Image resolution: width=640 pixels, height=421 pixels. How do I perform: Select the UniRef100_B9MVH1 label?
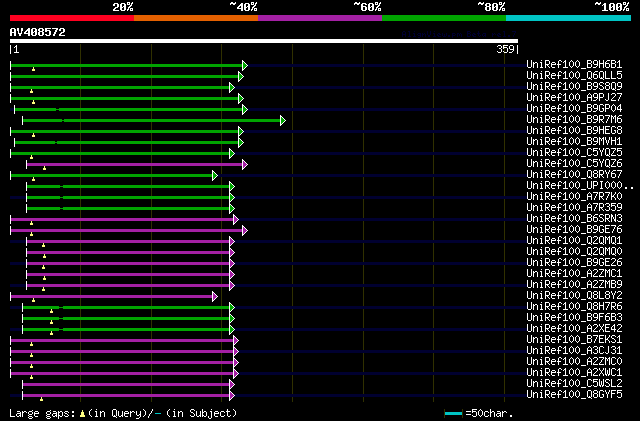pyautogui.click(x=574, y=141)
